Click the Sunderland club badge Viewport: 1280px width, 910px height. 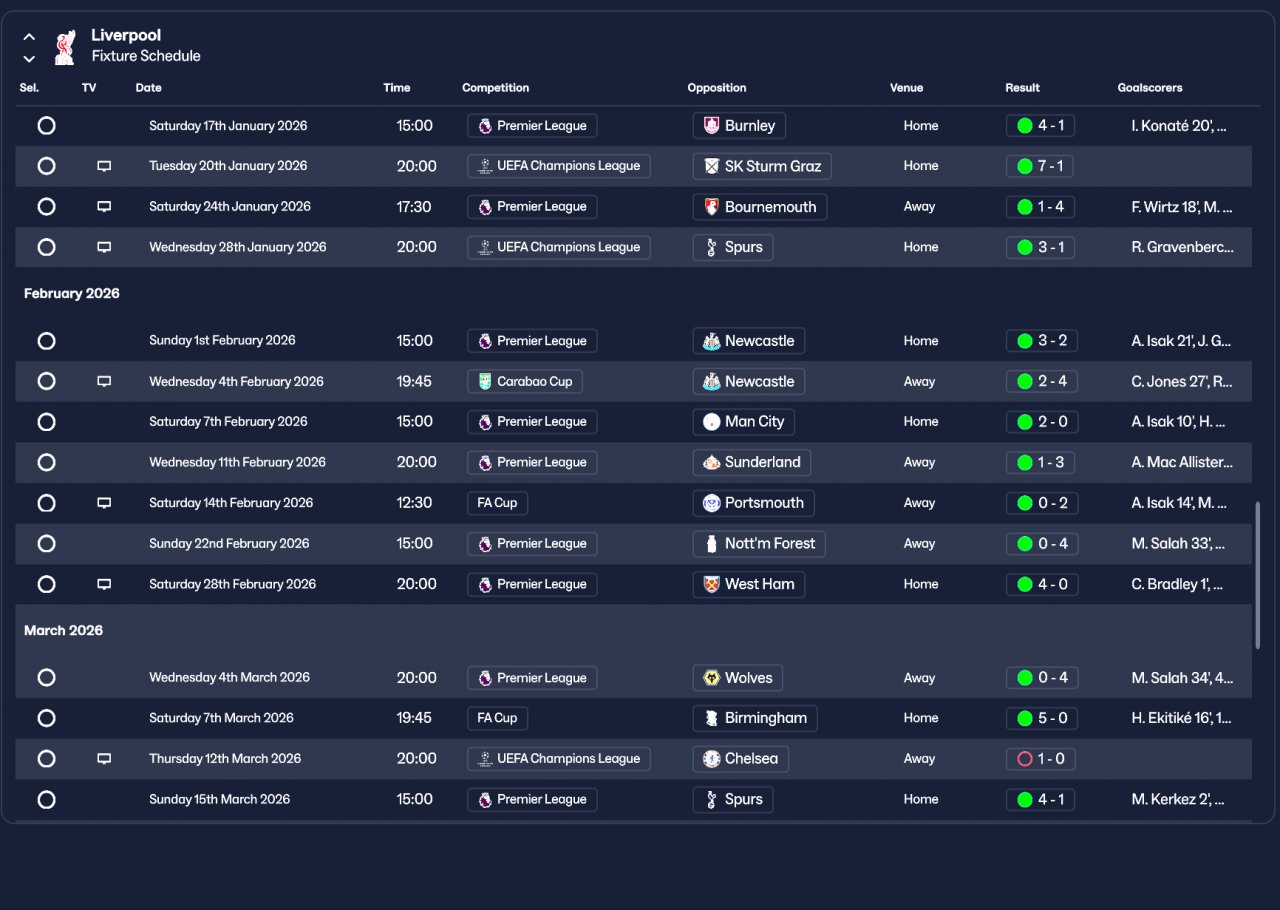pos(711,462)
